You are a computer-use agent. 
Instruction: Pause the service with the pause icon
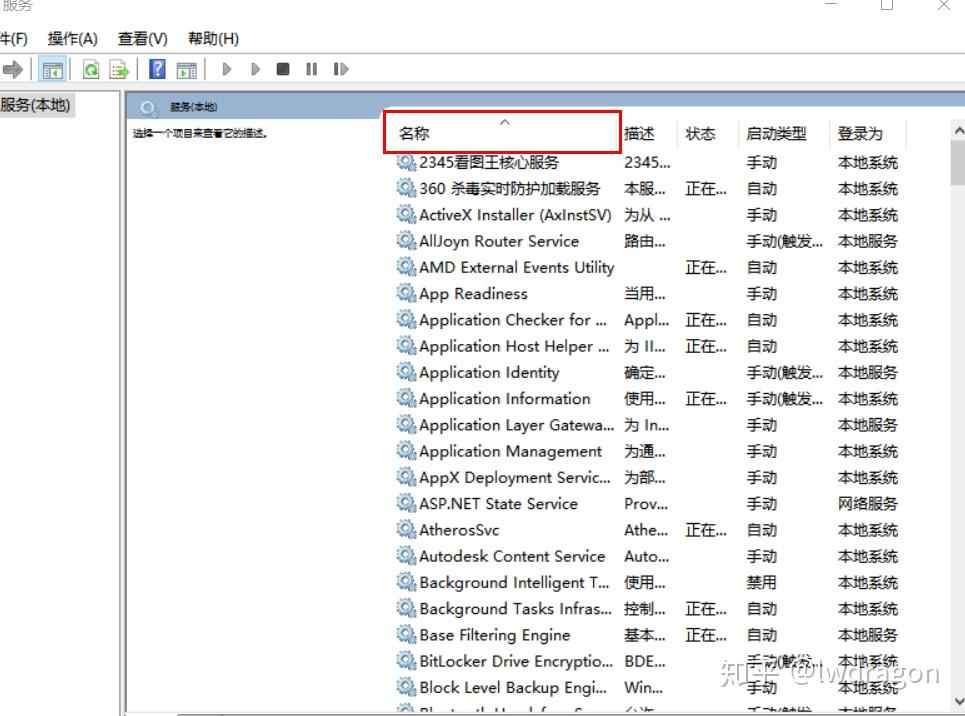tap(312, 69)
